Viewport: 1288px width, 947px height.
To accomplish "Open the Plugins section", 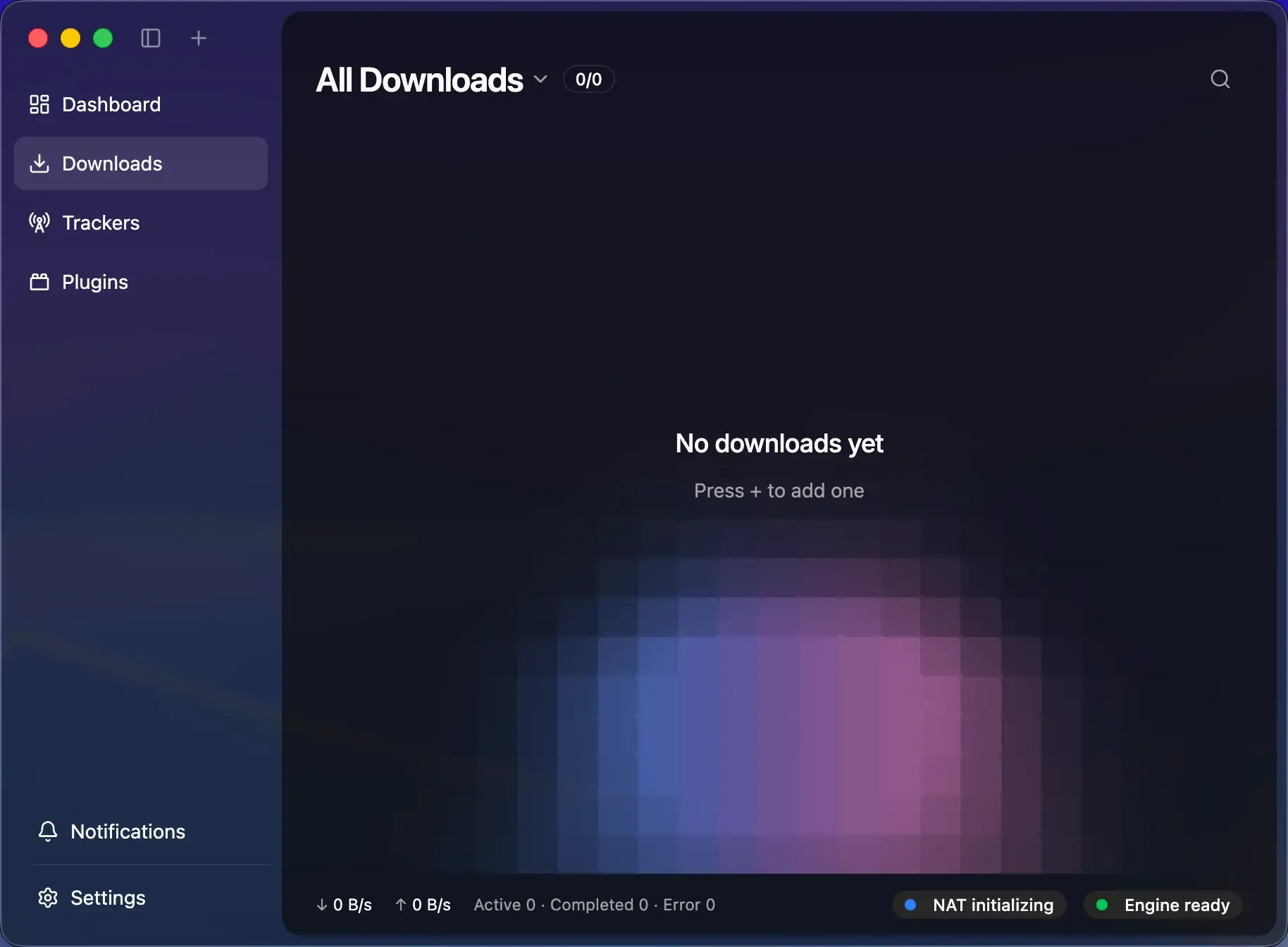I will 141,282.
